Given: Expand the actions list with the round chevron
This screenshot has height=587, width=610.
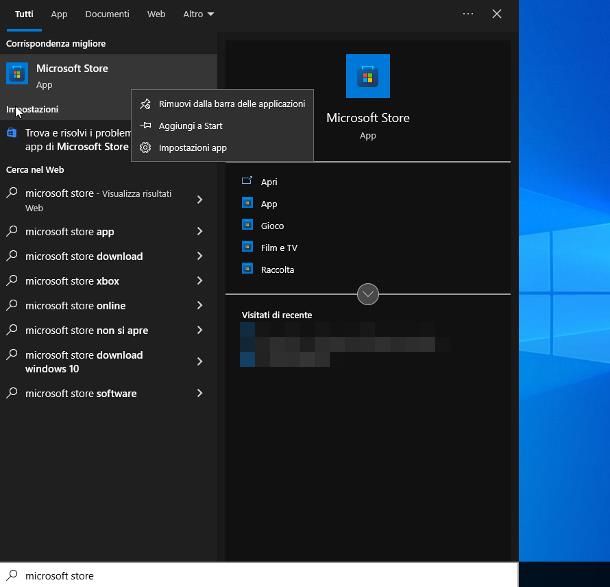Looking at the screenshot, I should click(x=368, y=294).
